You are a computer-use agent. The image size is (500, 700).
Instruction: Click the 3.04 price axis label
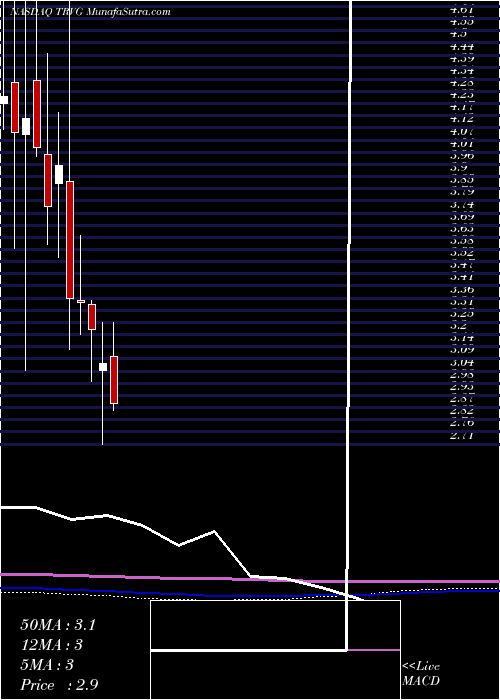point(462,362)
